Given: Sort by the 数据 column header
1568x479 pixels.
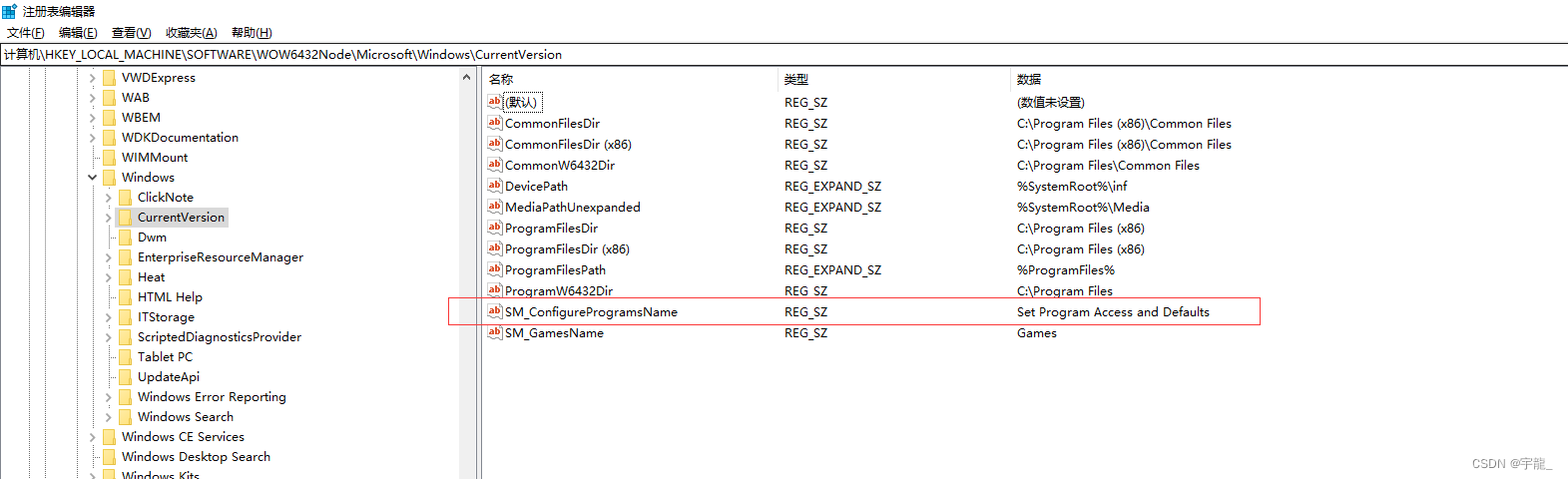Looking at the screenshot, I should (1288, 80).
